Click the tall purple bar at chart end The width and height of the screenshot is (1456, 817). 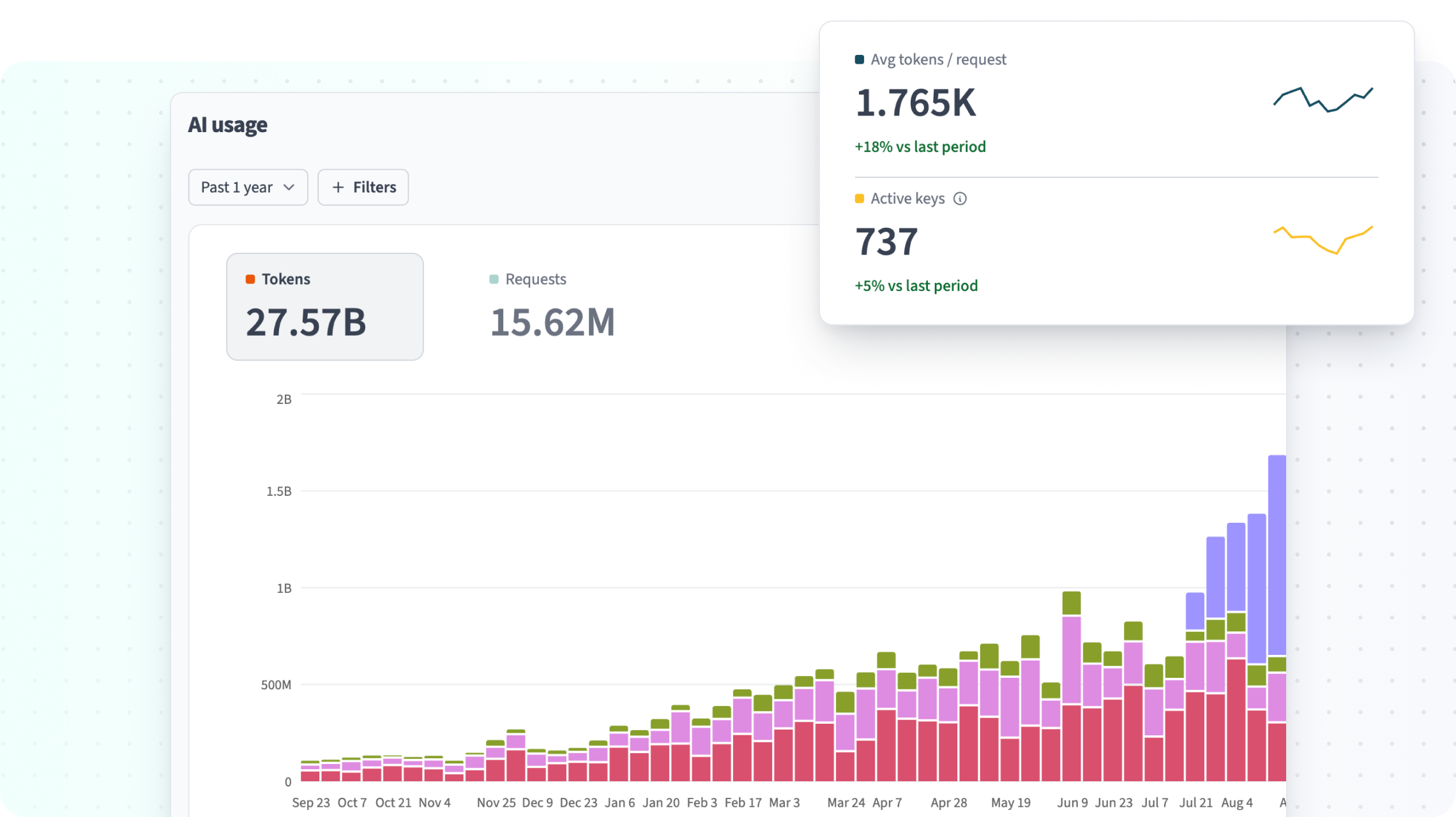[1277, 555]
